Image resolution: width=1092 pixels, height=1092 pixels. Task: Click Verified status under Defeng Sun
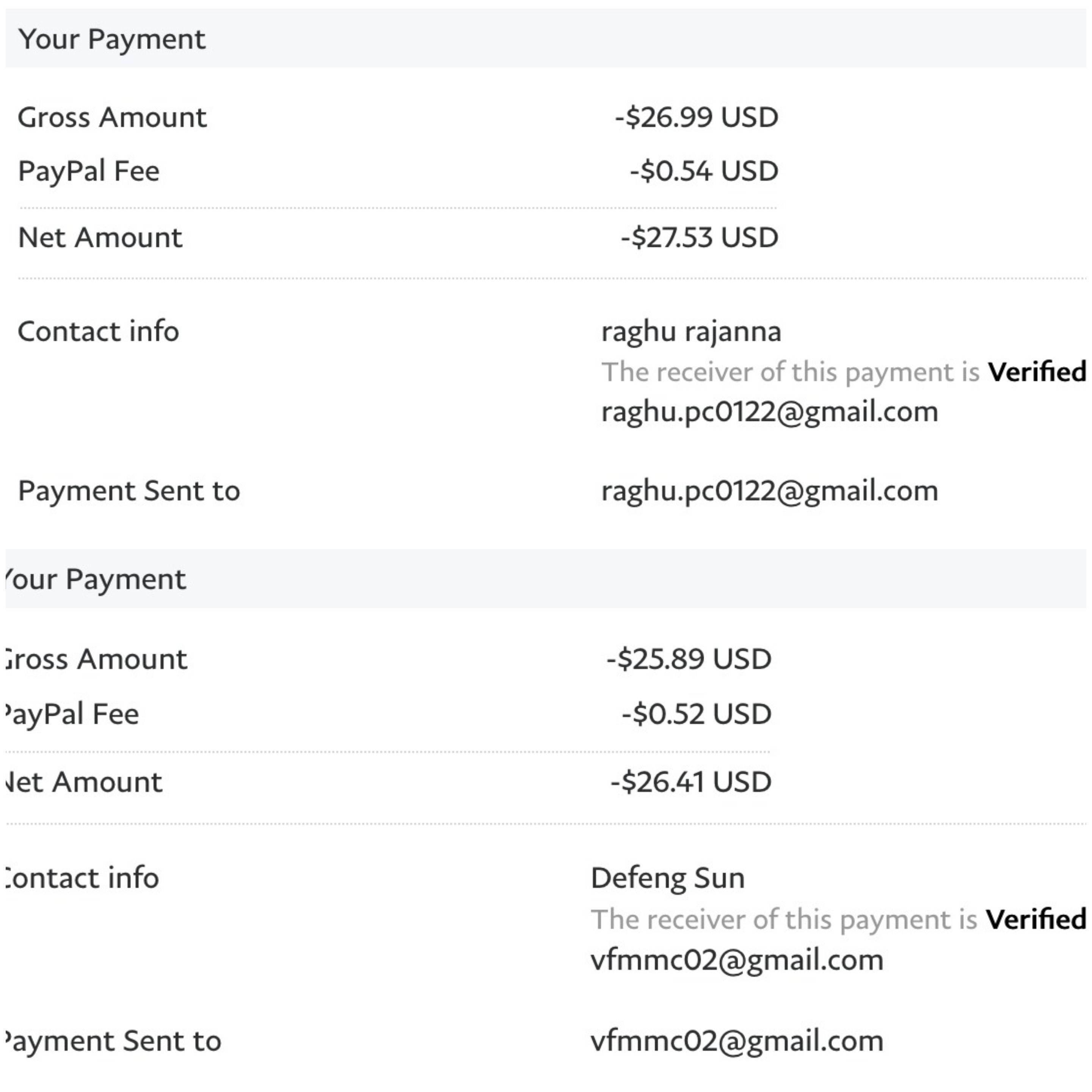click(x=1036, y=919)
